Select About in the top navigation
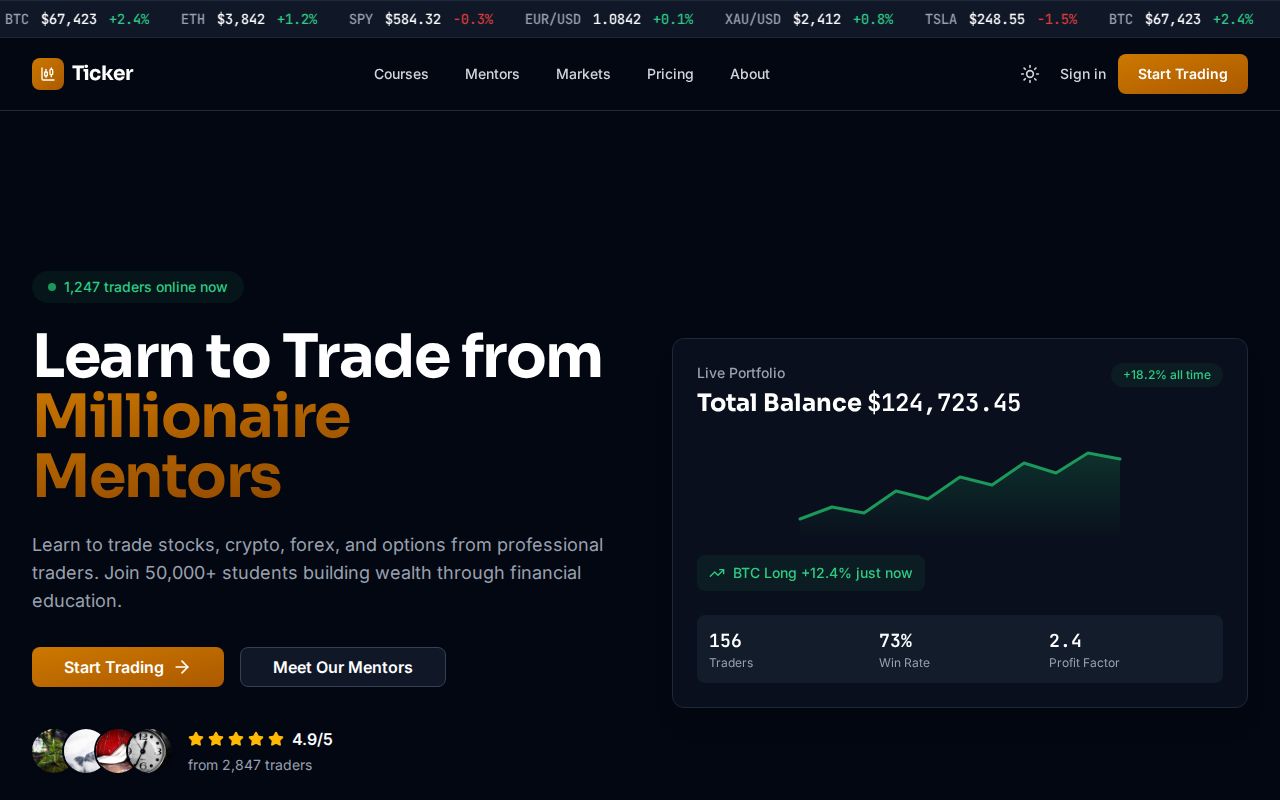 pyautogui.click(x=750, y=74)
